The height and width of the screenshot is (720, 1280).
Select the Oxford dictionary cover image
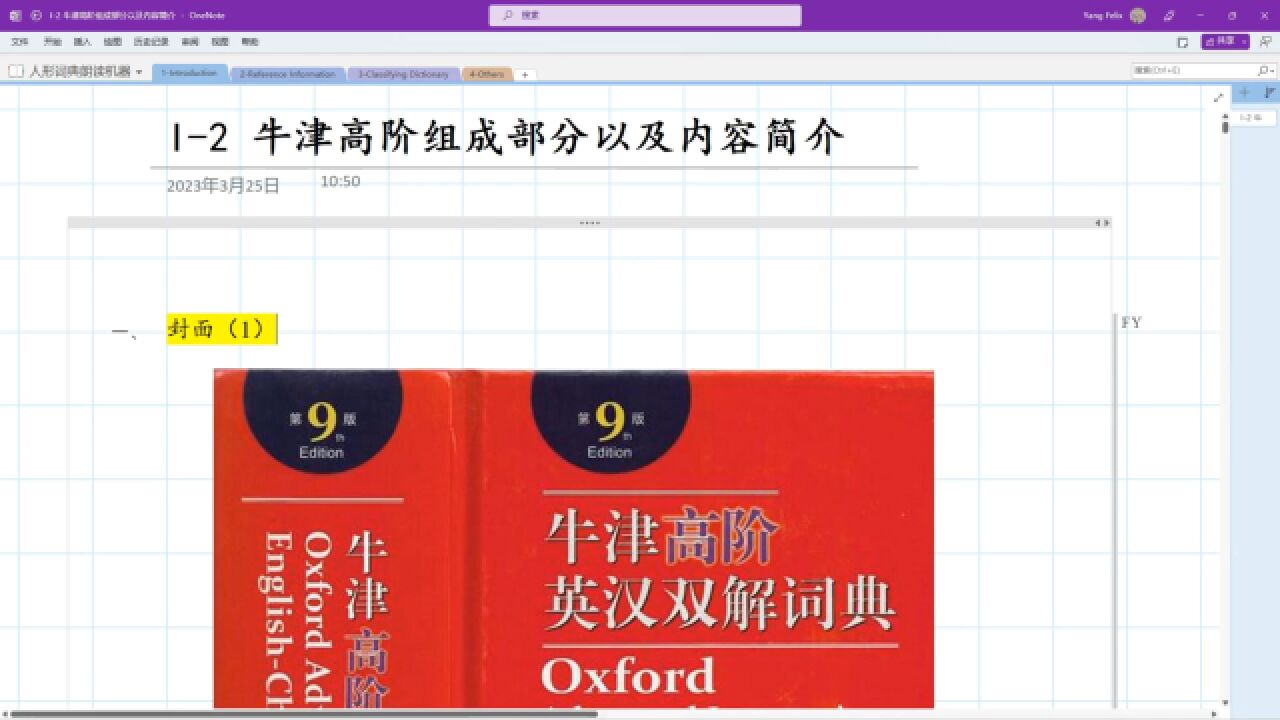click(574, 539)
